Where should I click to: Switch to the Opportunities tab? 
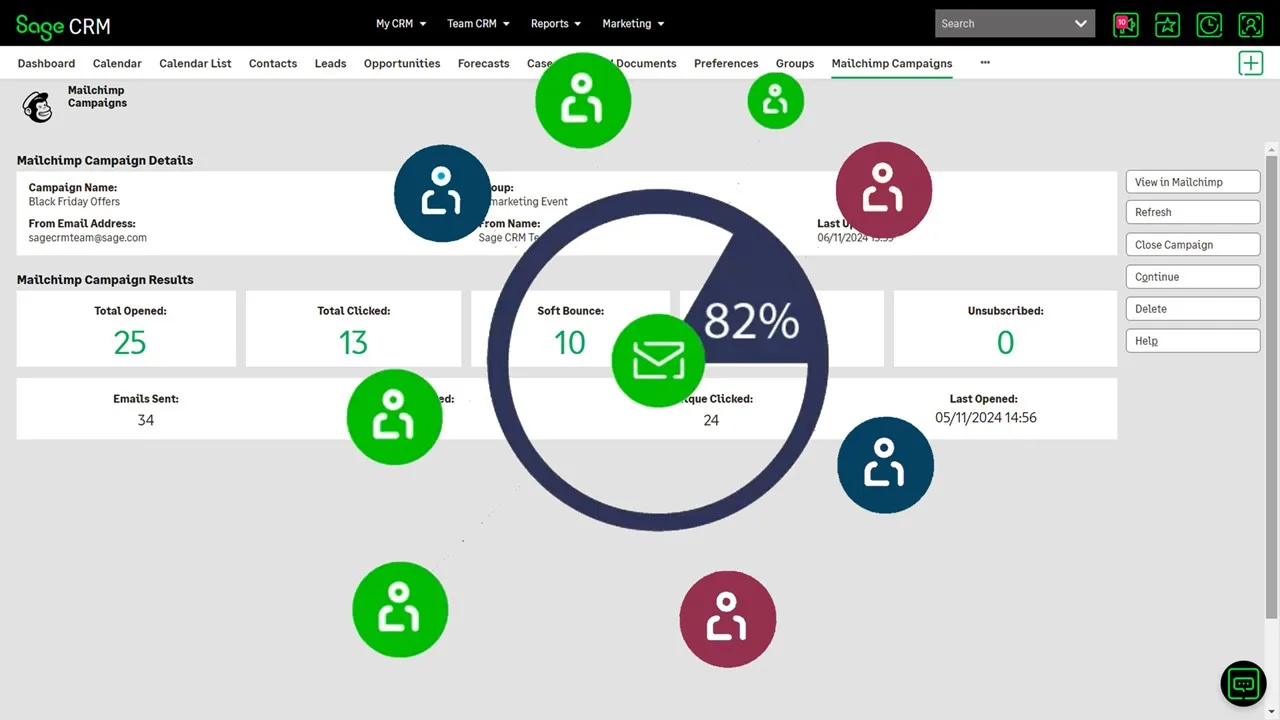[402, 63]
